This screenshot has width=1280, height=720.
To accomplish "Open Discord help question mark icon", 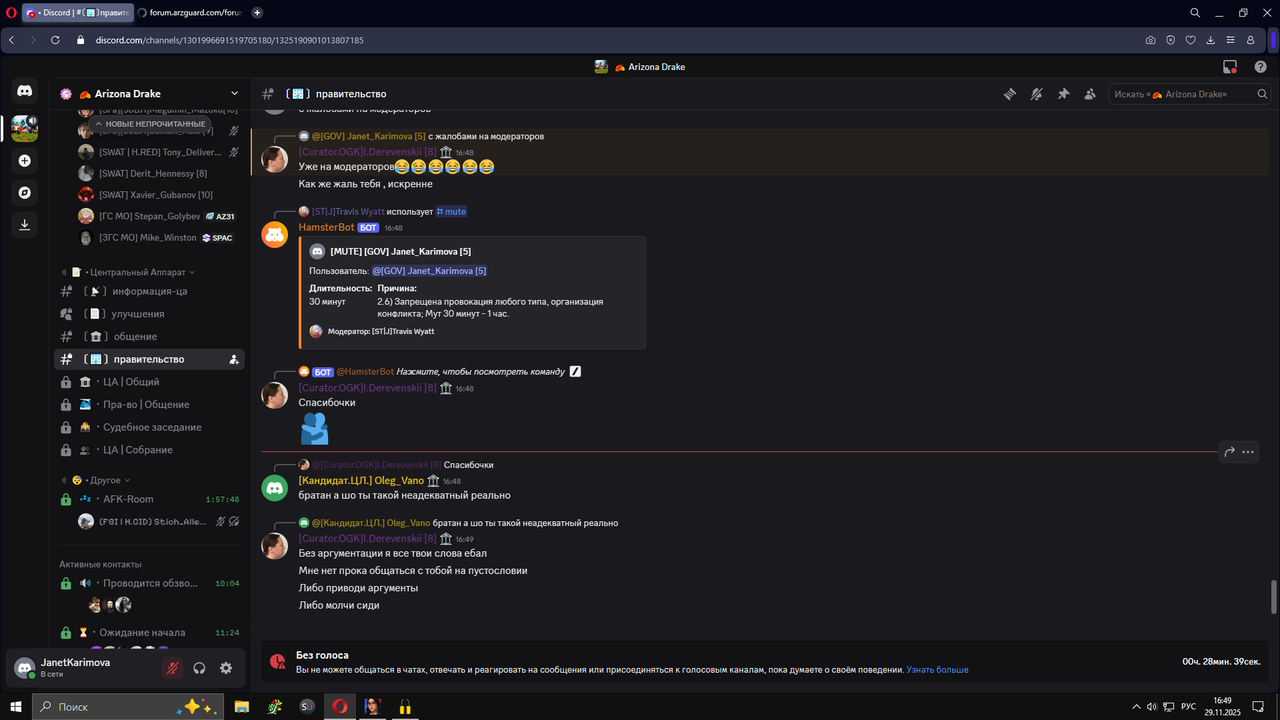I will click(1260, 67).
